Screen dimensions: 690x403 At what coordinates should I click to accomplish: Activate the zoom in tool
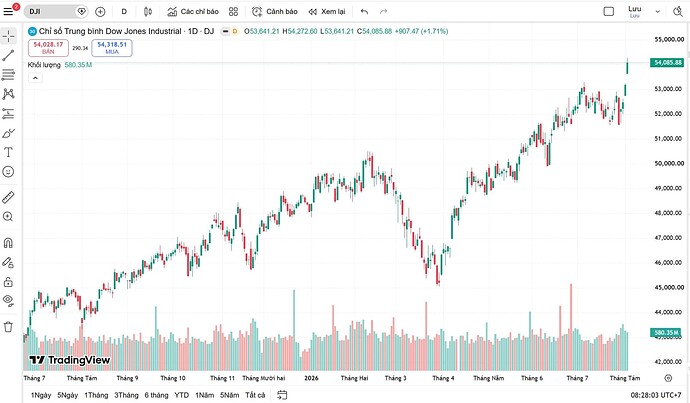(x=8, y=217)
